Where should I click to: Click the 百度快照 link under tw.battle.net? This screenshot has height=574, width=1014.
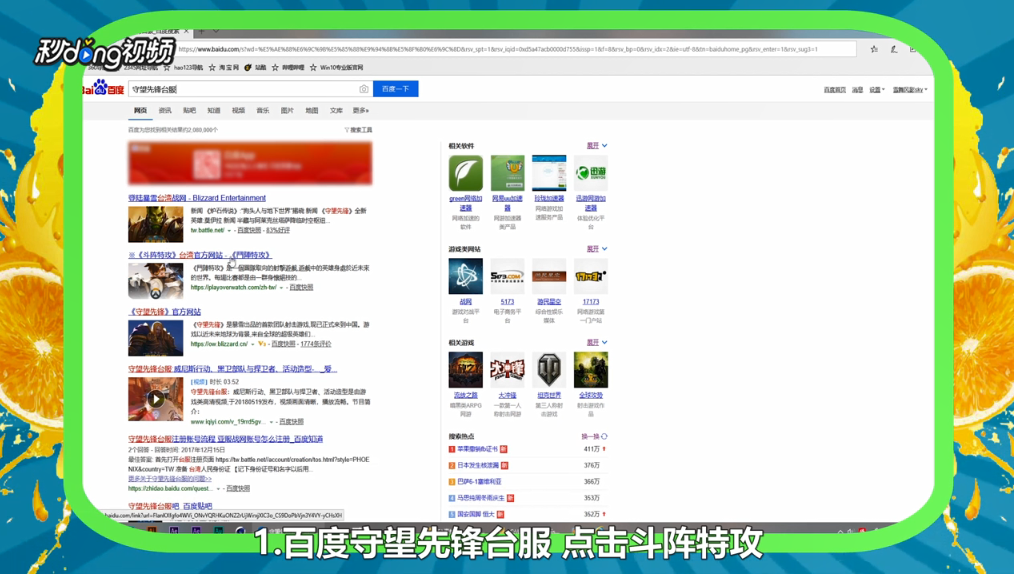[x=249, y=231]
